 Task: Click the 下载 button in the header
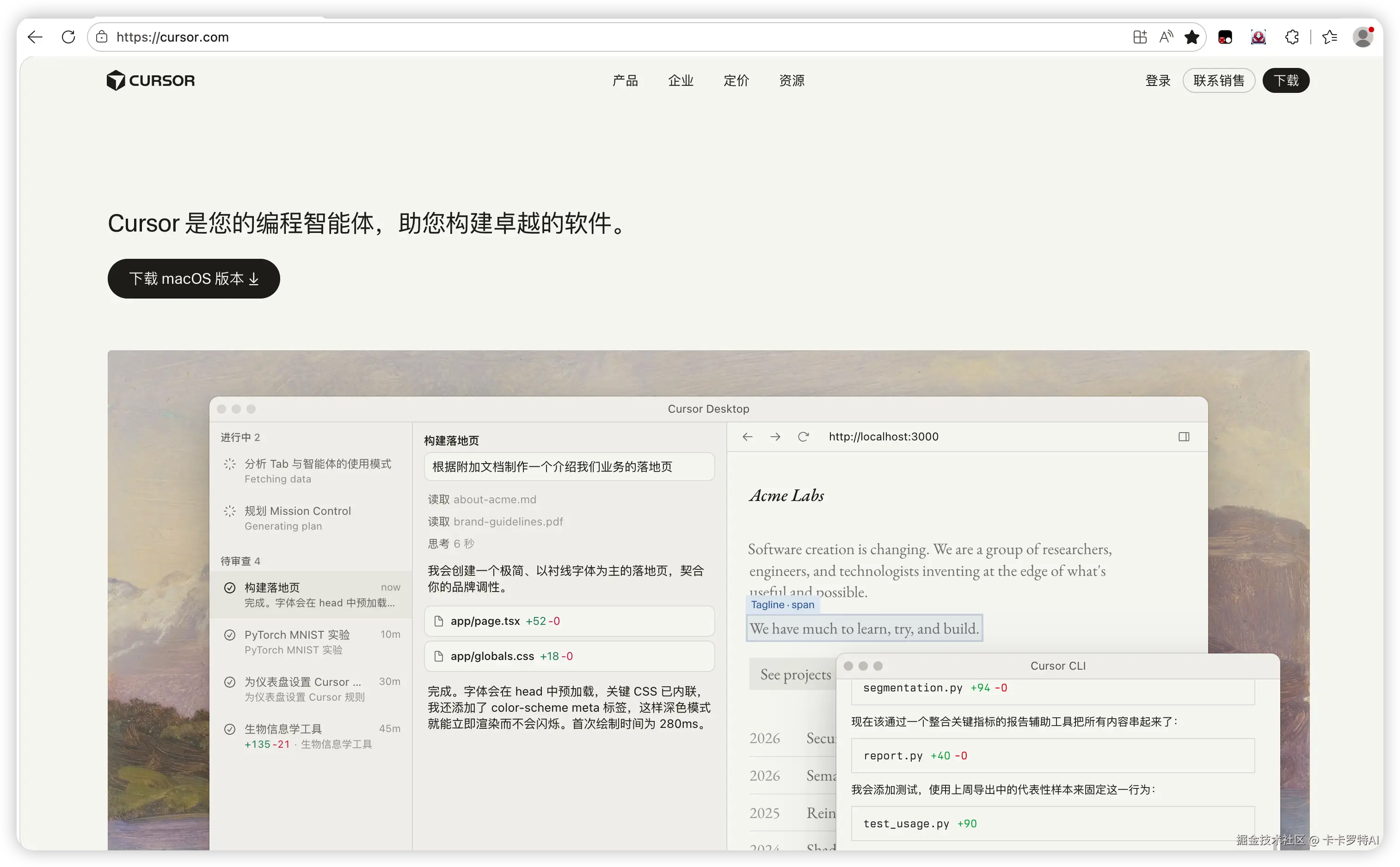[1286, 80]
